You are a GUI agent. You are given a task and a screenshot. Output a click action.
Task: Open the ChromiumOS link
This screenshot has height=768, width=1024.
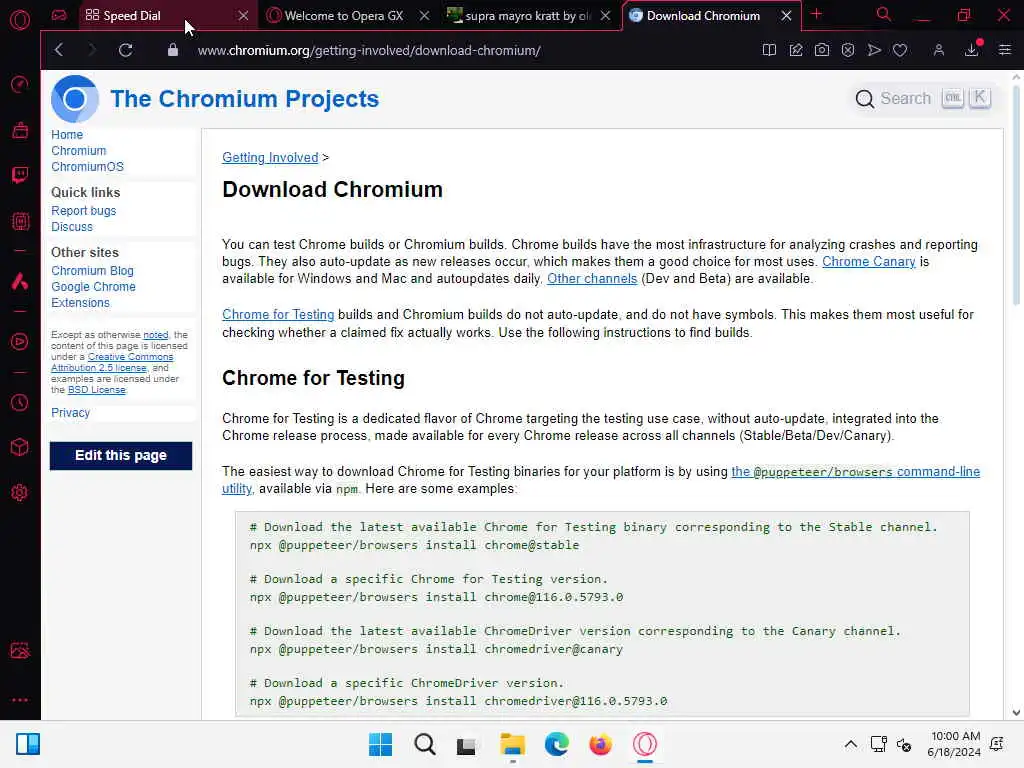pyautogui.click(x=88, y=167)
